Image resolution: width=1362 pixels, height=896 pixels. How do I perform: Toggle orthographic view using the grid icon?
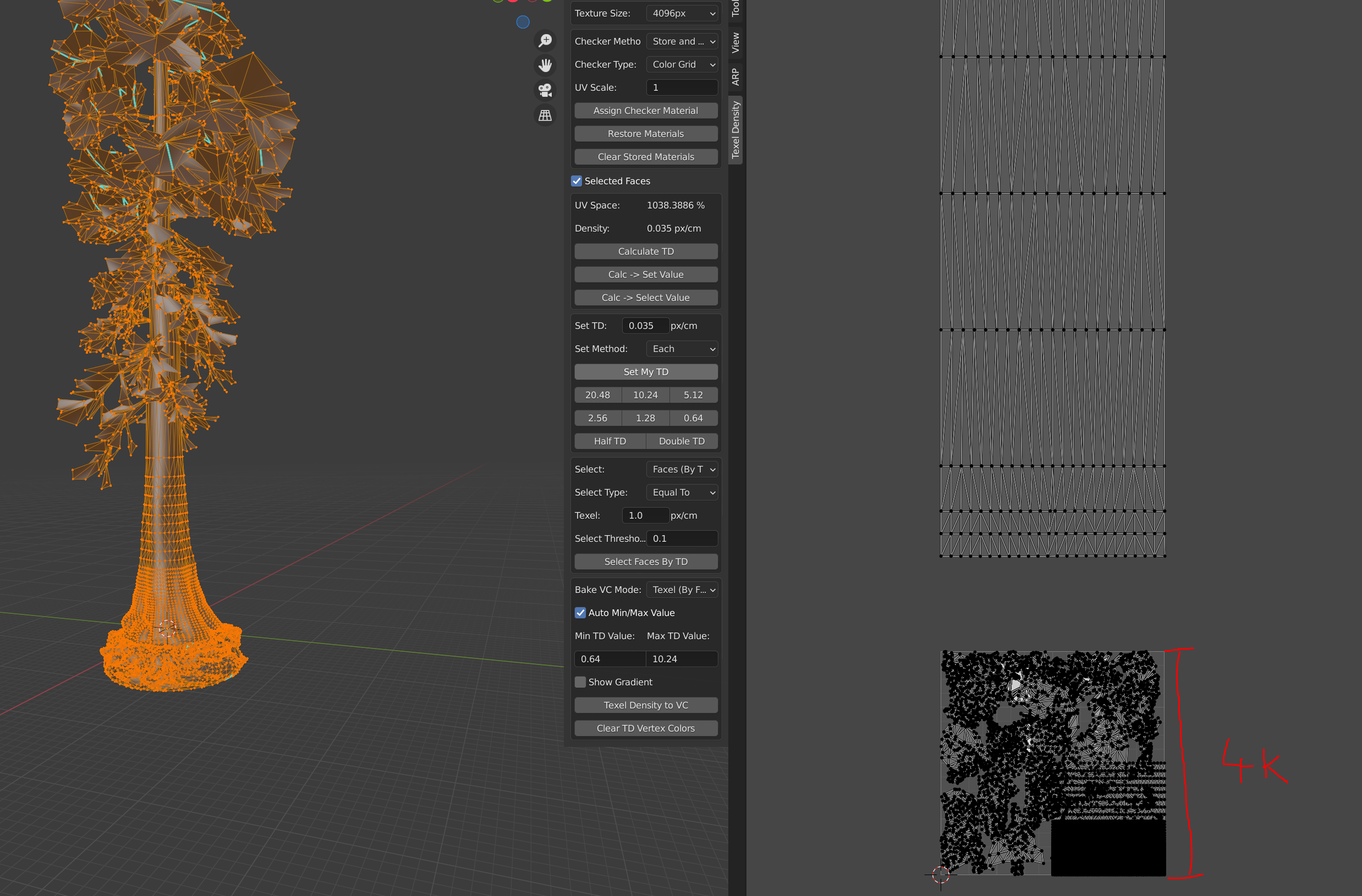544,115
